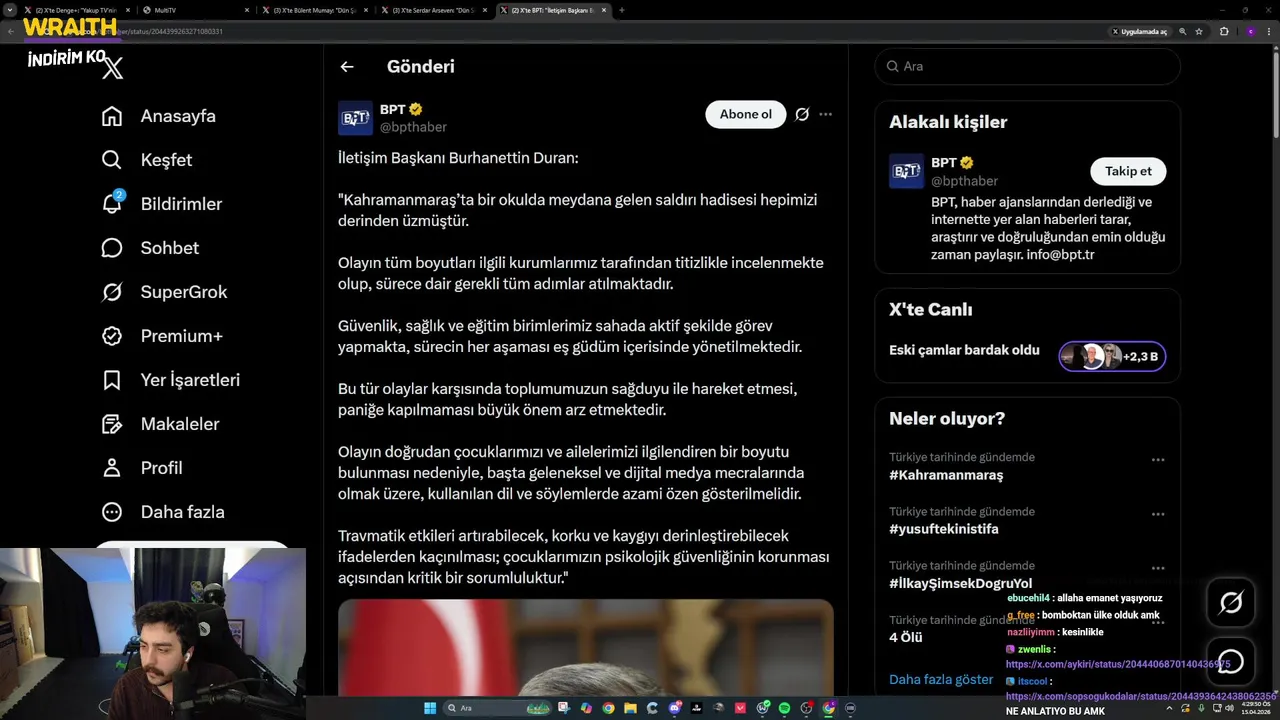This screenshot has width=1280, height=720.
Task: Open more options for #Kahramanmaraş trend
Action: tap(1158, 460)
